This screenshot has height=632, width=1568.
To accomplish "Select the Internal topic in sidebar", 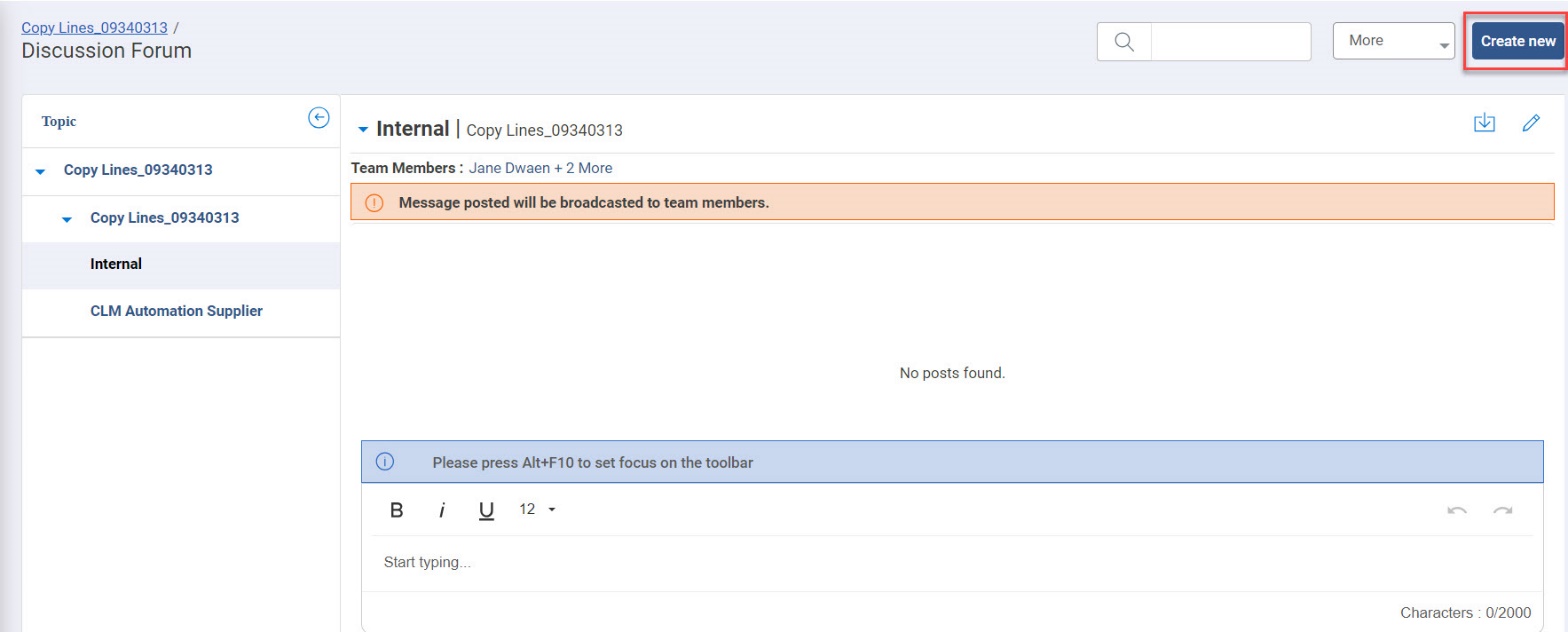I will [x=116, y=265].
